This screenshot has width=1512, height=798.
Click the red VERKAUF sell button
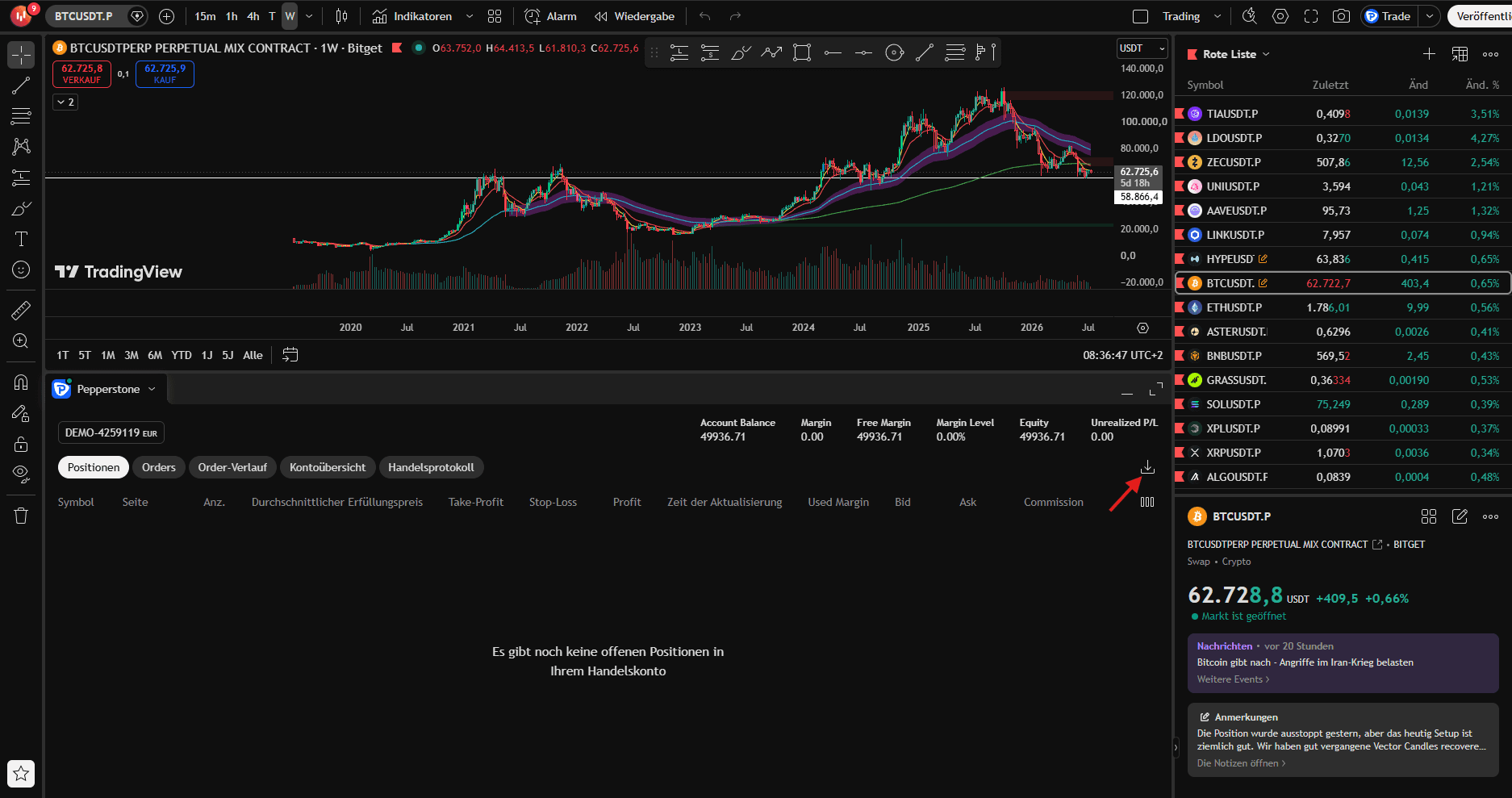coord(81,74)
